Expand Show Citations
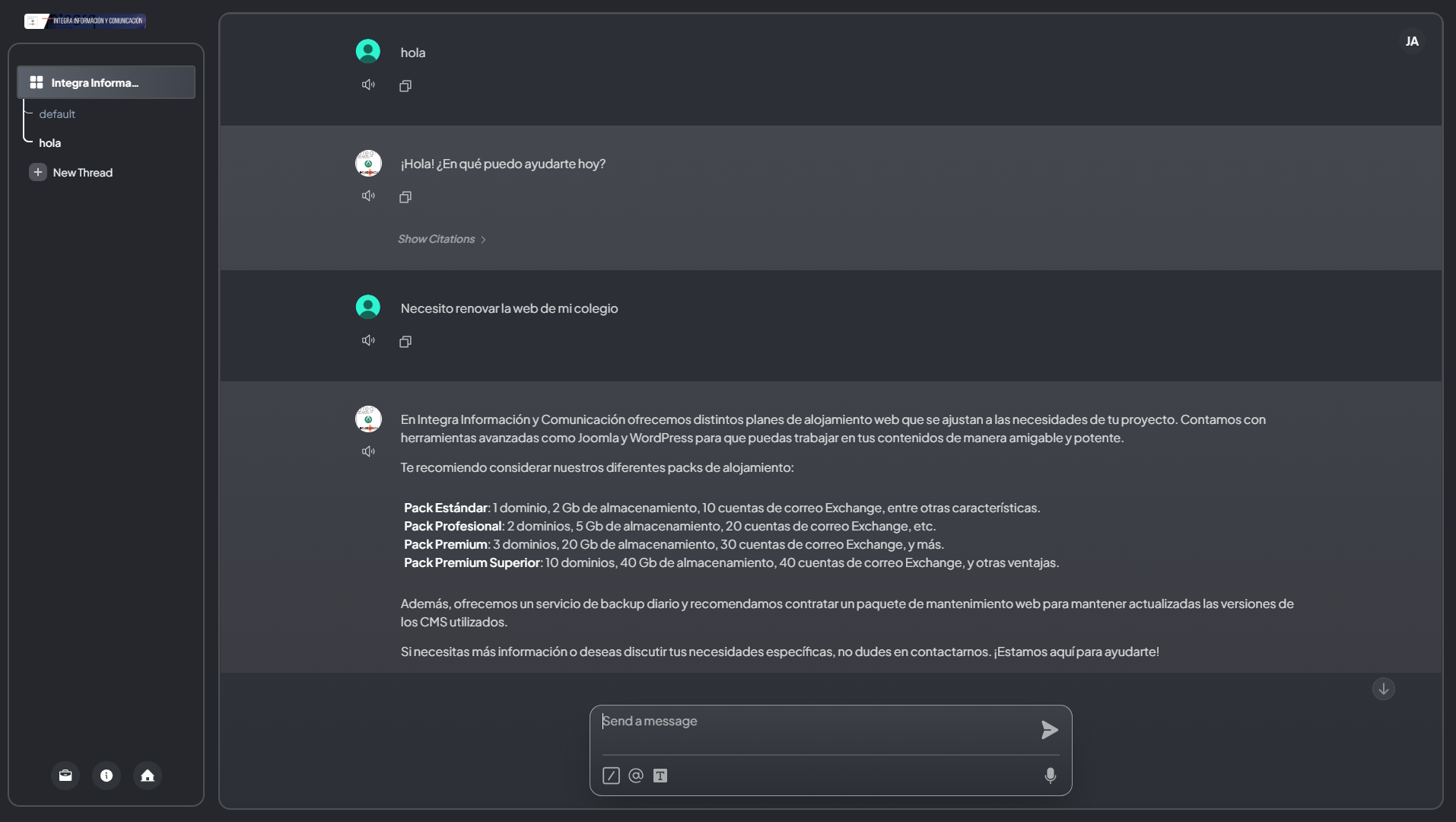This screenshot has height=822, width=1456. coord(441,239)
